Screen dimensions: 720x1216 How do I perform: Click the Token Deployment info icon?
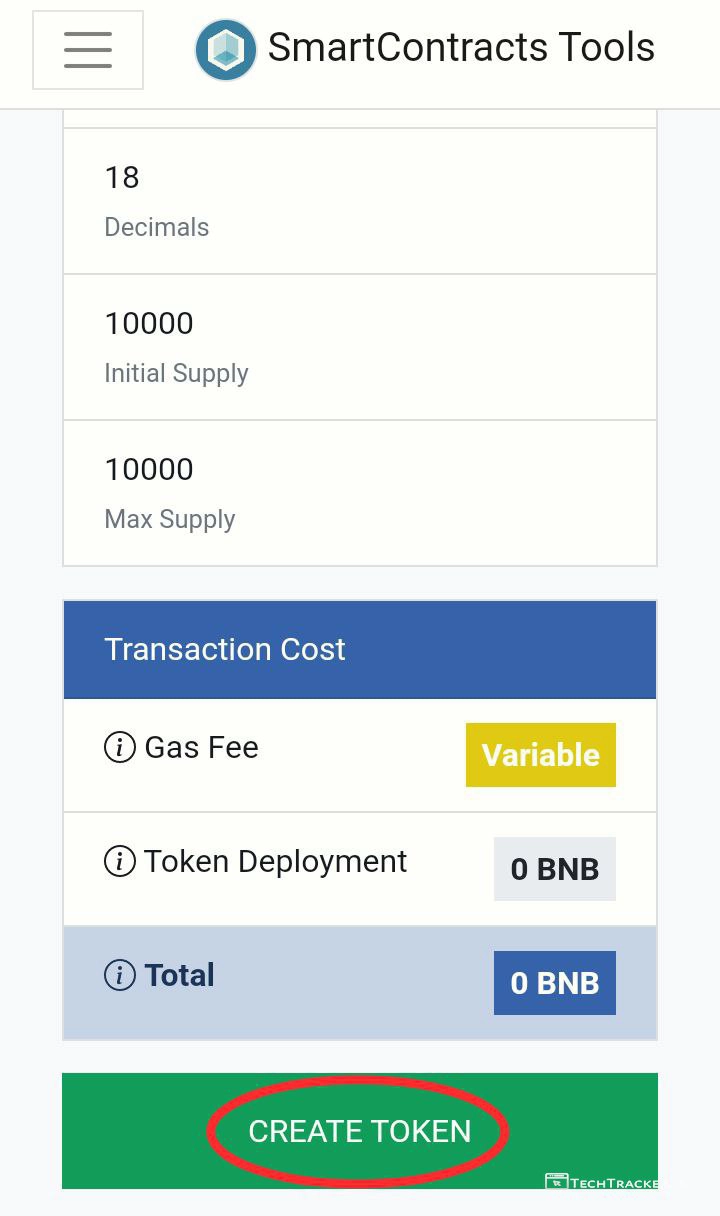click(x=120, y=861)
